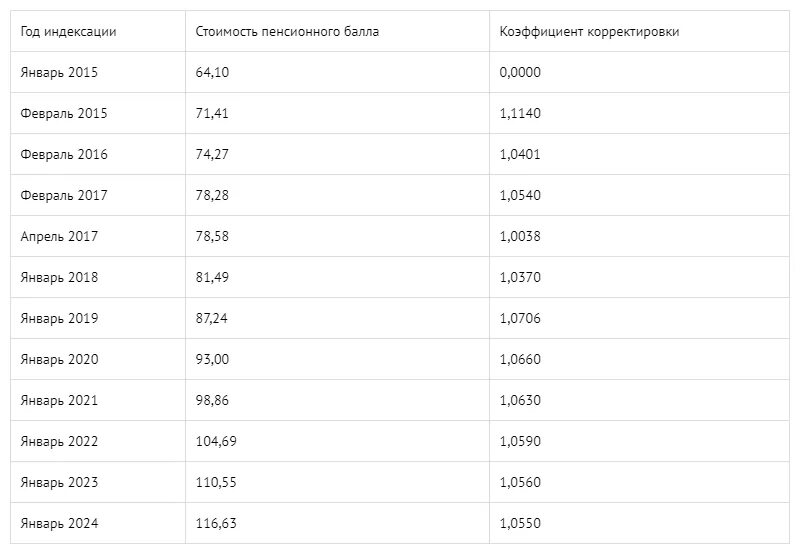Click the "Год индексации" column header
Screen dimensions: 802x560
pyautogui.click(x=69, y=31)
